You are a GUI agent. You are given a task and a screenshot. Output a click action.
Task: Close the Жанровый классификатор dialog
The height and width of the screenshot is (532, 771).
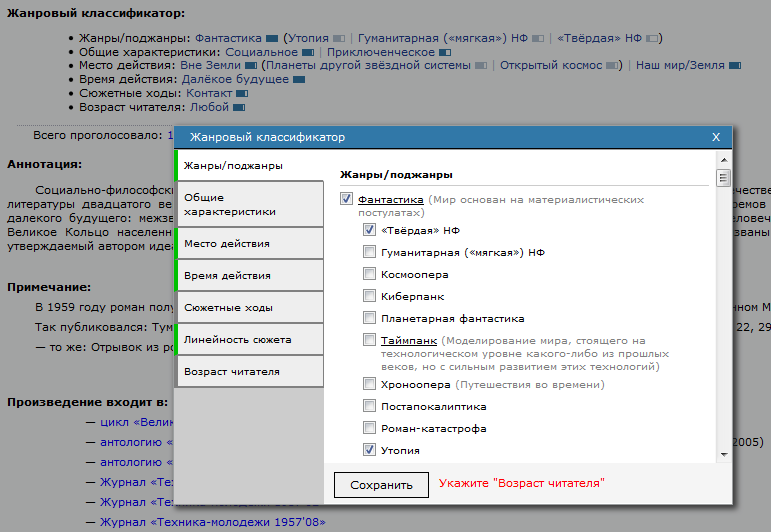click(716, 138)
